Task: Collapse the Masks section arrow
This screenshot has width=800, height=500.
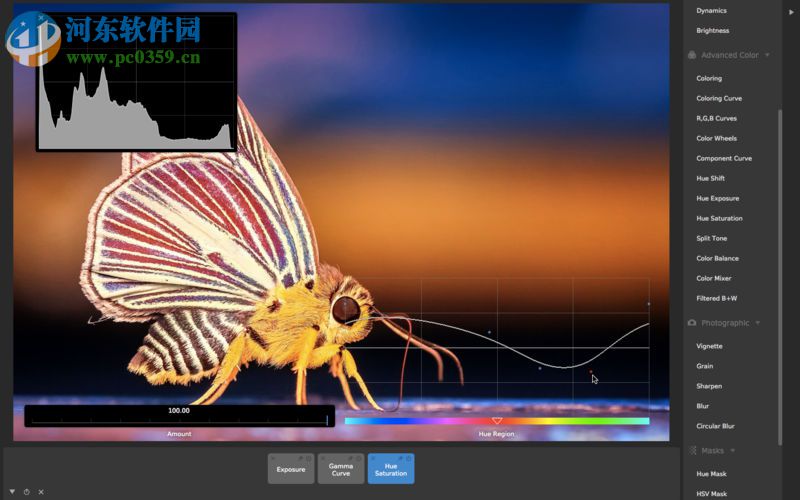Action: pos(733,450)
